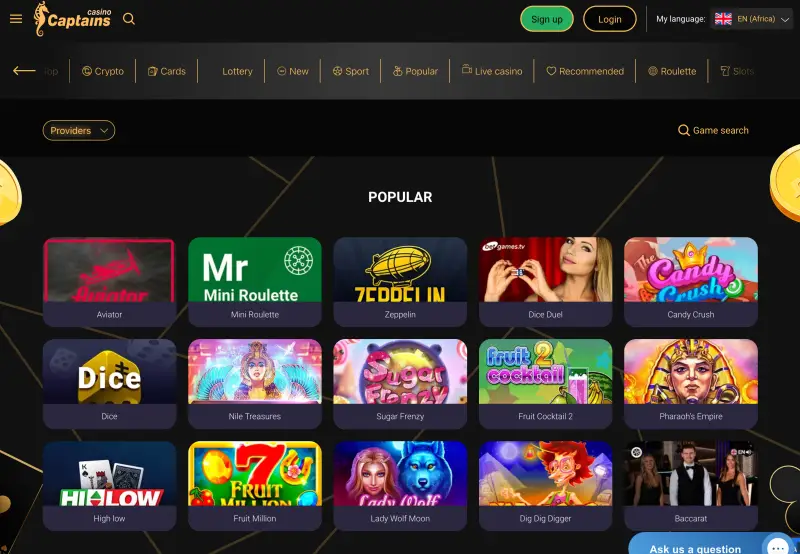Image resolution: width=800 pixels, height=554 pixels.
Task: Click the Game search magnifier icon
Action: click(684, 131)
